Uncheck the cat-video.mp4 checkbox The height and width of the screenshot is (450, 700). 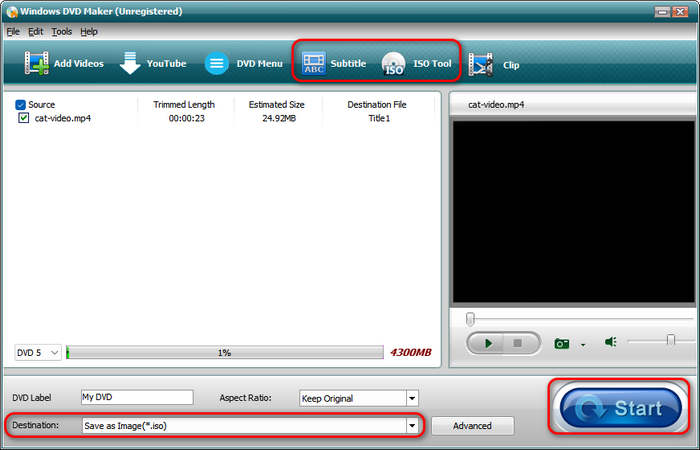tap(24, 118)
